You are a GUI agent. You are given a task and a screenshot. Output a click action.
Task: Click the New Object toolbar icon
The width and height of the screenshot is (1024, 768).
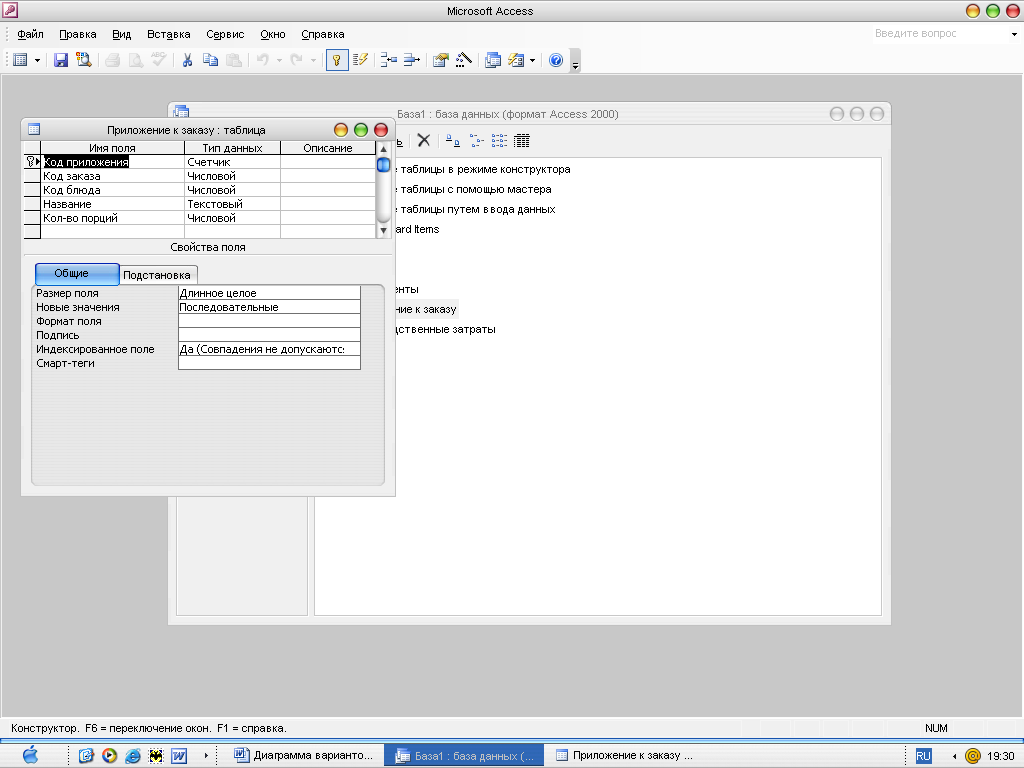[x=517, y=60]
